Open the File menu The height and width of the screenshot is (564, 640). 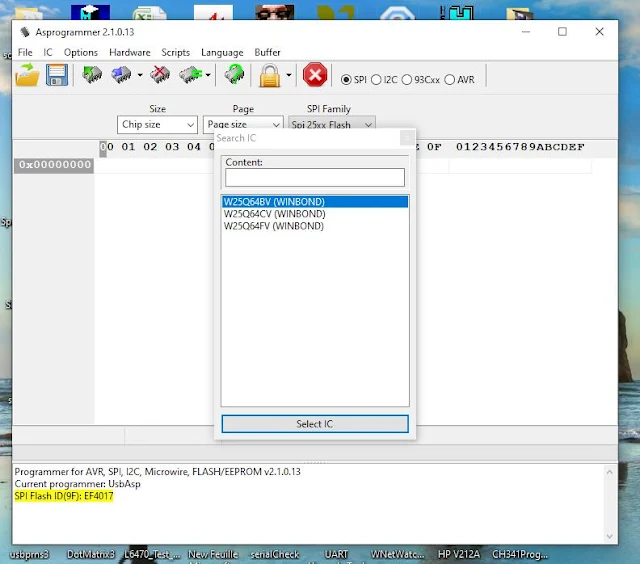(25, 53)
